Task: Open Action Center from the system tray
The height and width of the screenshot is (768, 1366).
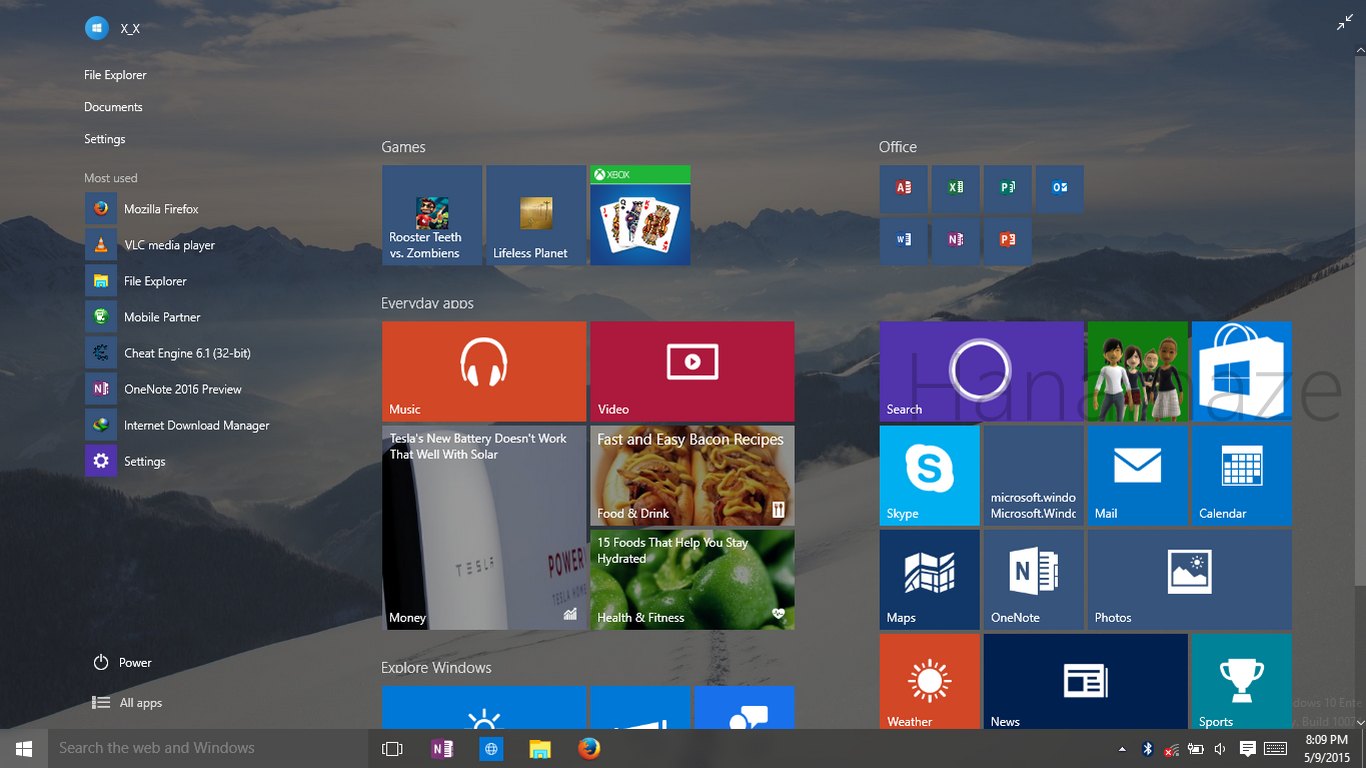Action: point(1247,747)
